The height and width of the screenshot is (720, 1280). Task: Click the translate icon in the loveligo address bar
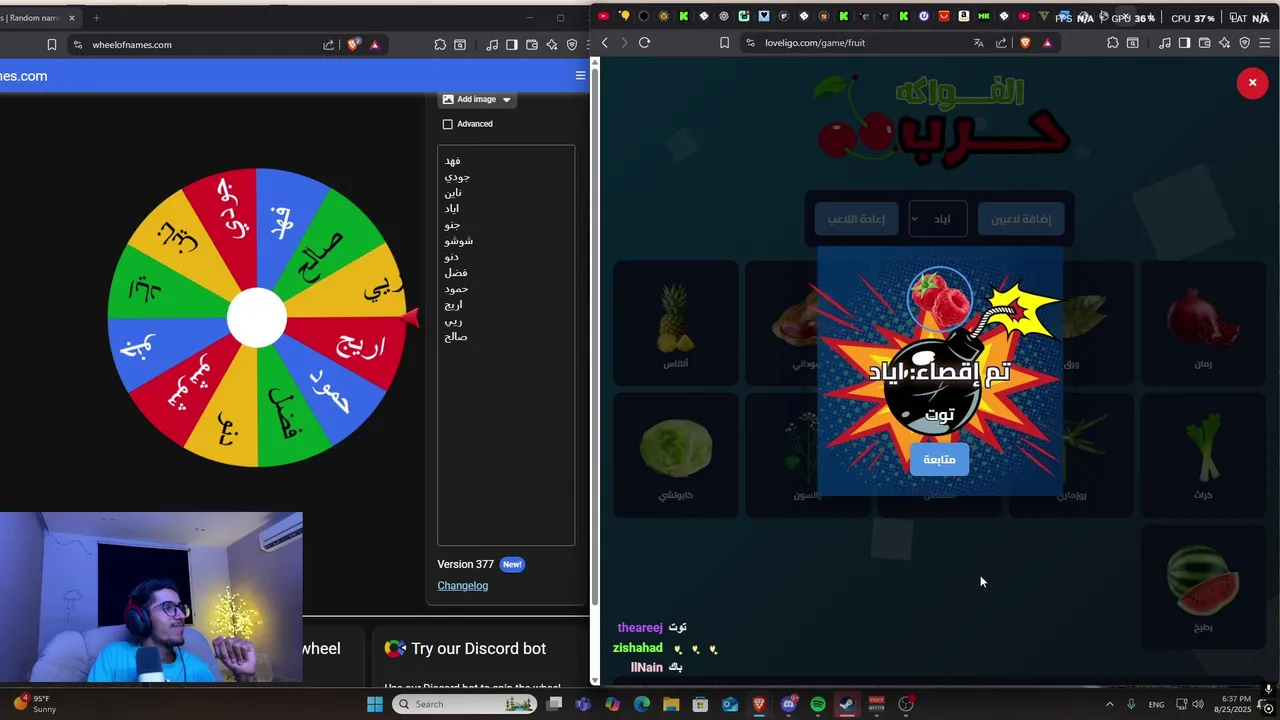coord(978,43)
